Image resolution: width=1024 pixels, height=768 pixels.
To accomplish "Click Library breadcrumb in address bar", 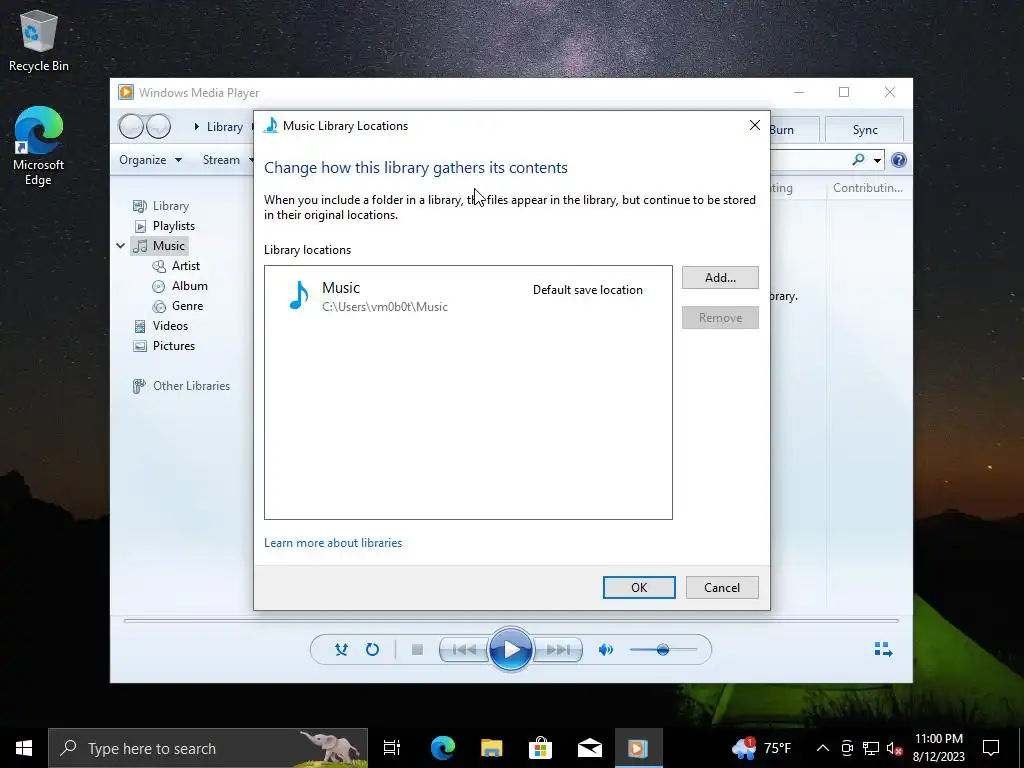I will (x=225, y=127).
